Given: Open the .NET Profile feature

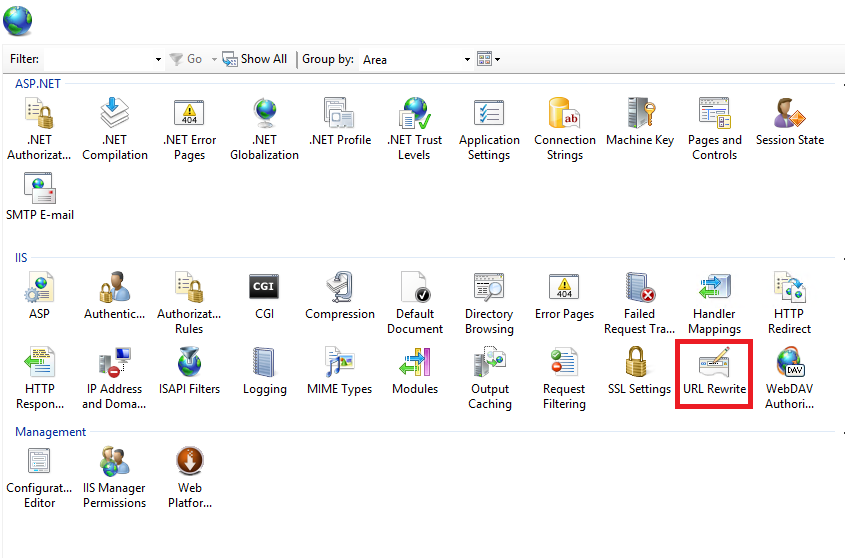Looking at the screenshot, I should [x=340, y=122].
